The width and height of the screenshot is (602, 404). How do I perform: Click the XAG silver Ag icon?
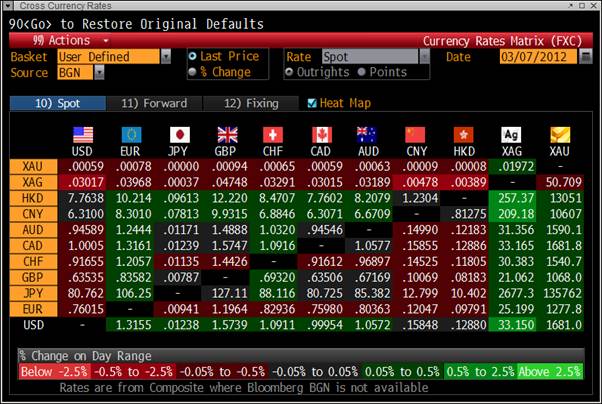[510, 134]
